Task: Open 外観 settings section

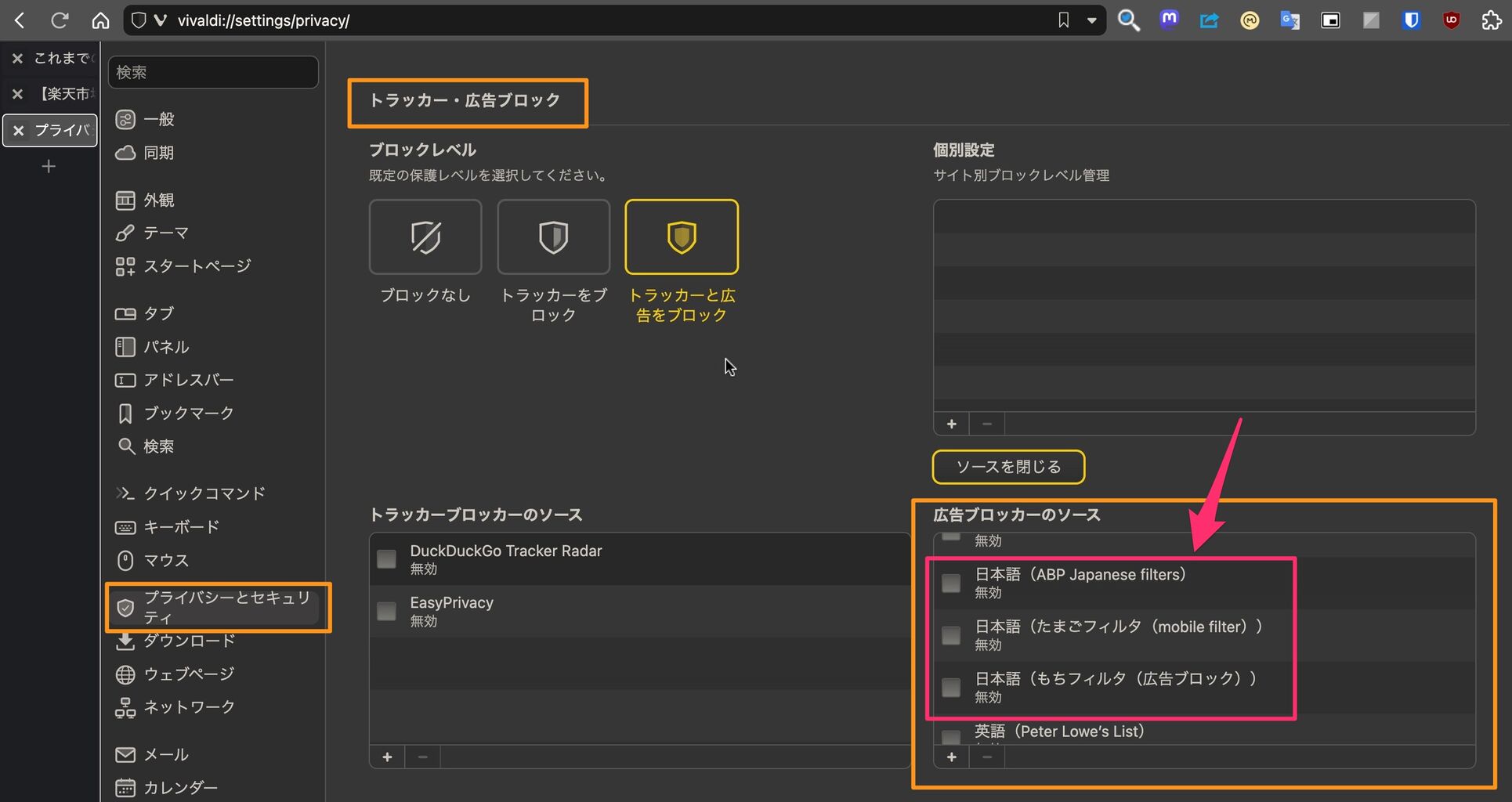Action: coord(145,200)
